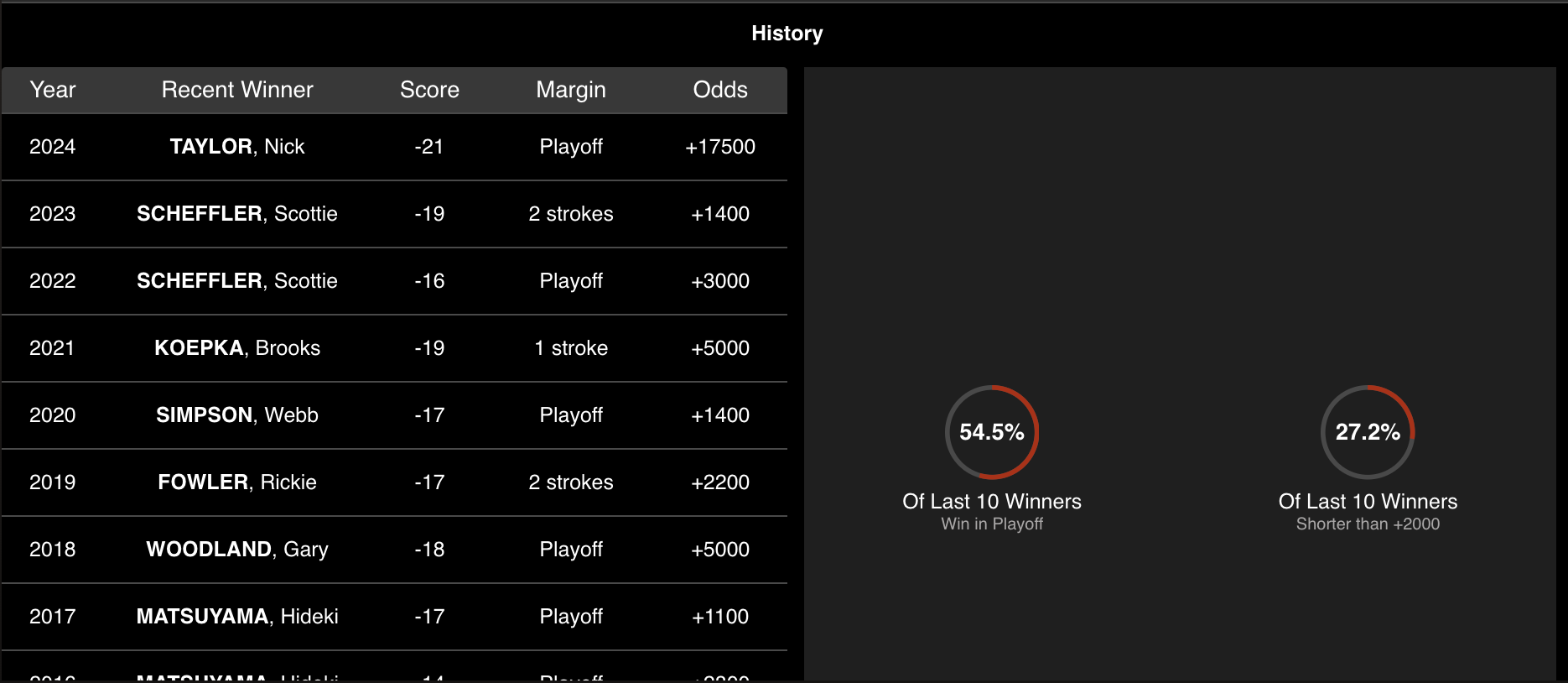1568x683 pixels.
Task: Click the 2021 year cell
Action: (x=52, y=348)
